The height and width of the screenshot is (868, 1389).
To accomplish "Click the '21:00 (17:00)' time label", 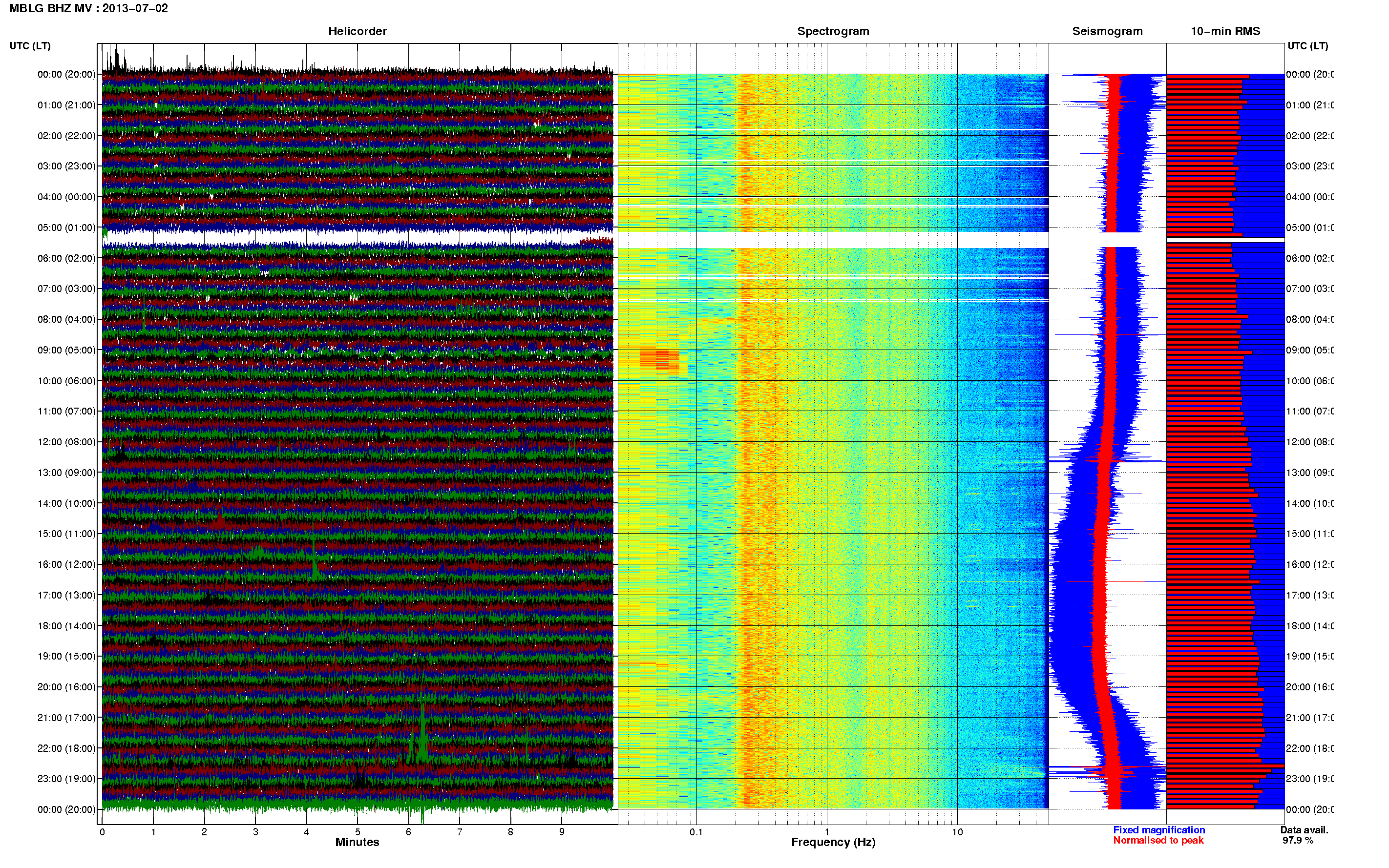I will click(x=66, y=718).
